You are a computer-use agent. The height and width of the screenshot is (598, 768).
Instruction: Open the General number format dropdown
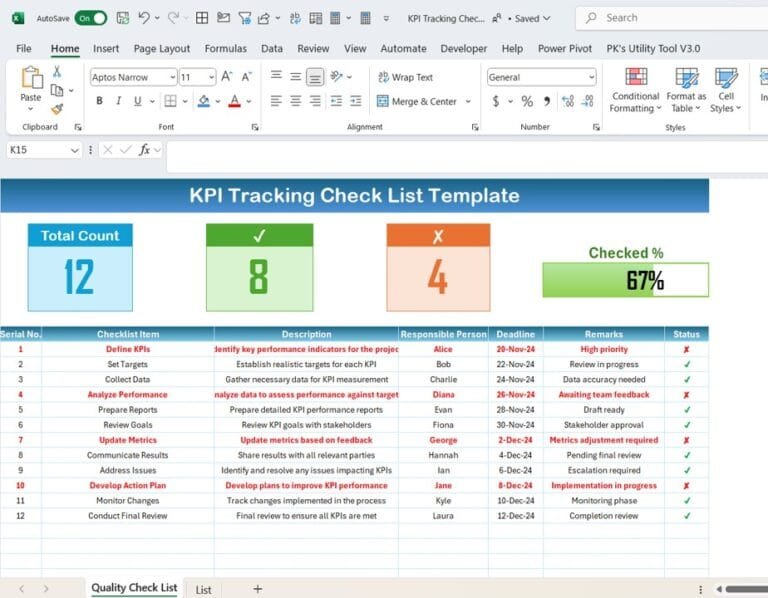[592, 77]
